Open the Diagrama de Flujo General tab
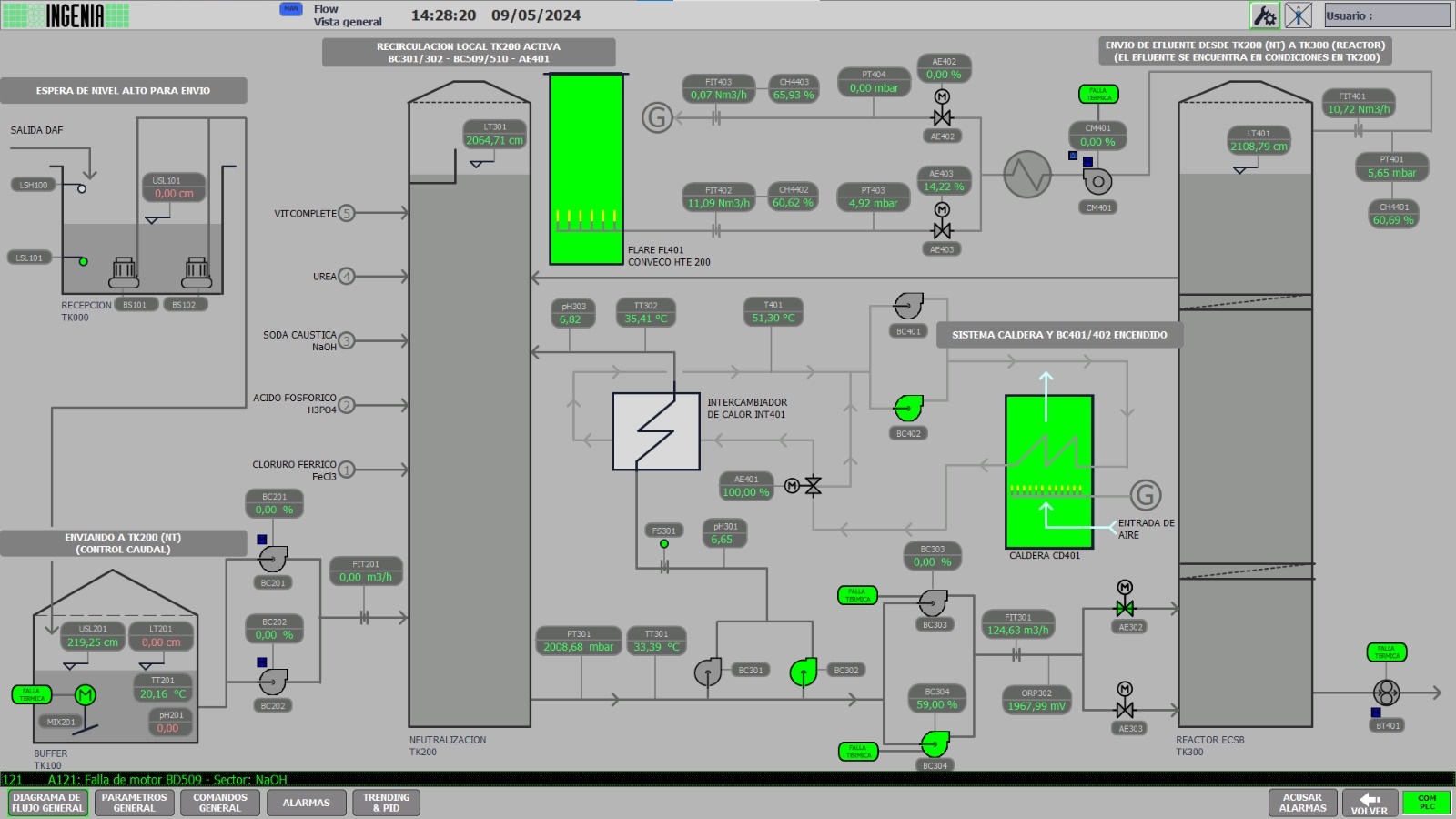The height and width of the screenshot is (819, 1456). 48,803
